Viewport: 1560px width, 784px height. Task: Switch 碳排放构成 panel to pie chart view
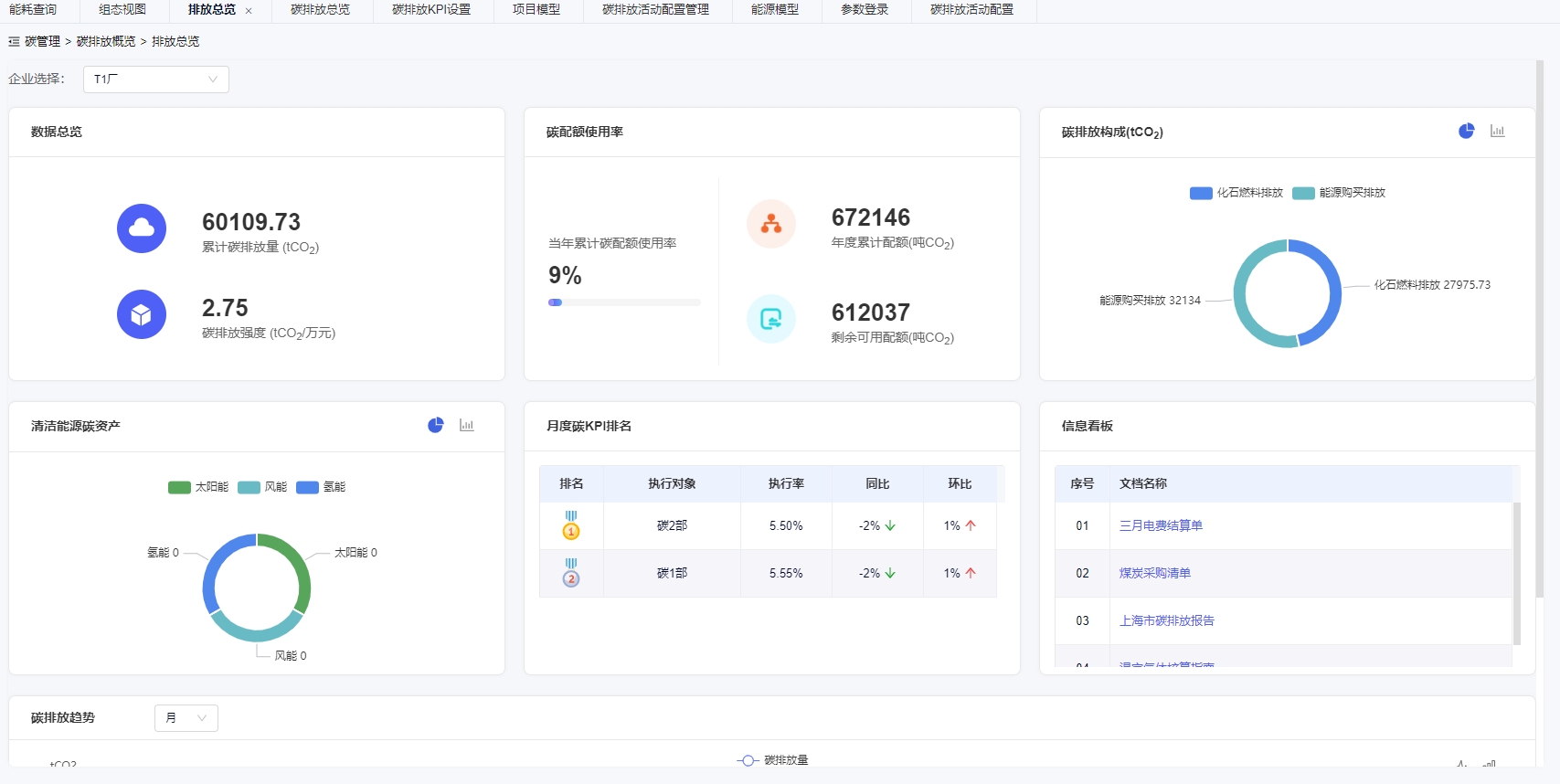[1466, 131]
